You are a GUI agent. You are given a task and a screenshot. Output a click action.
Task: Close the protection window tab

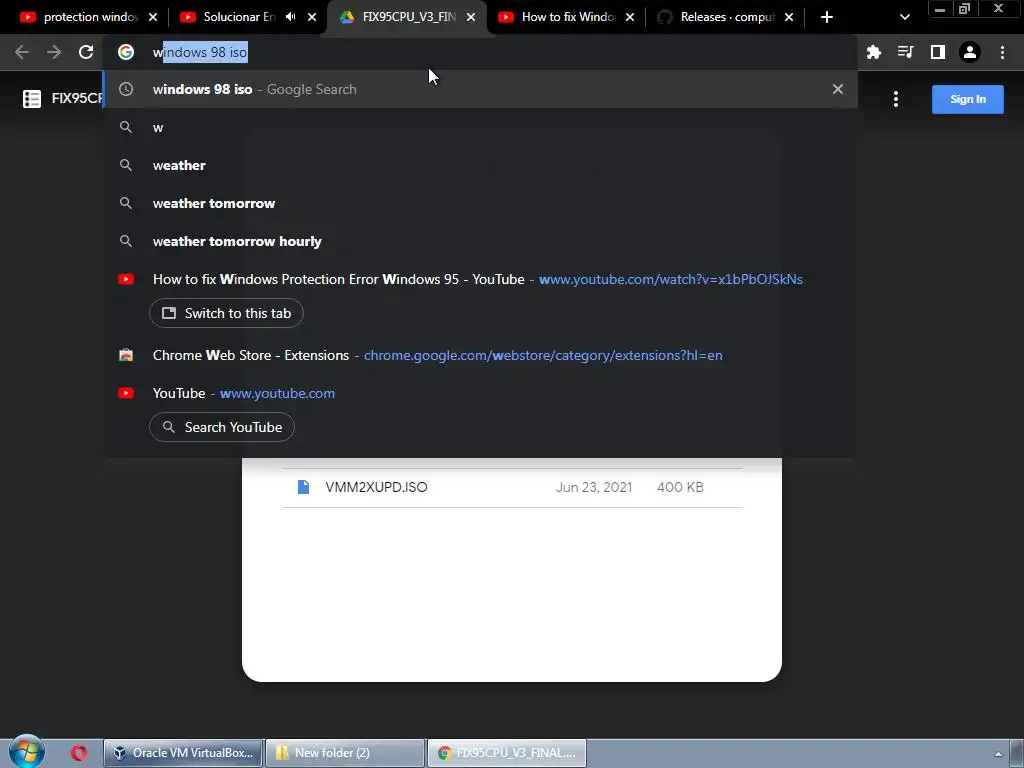[153, 17]
